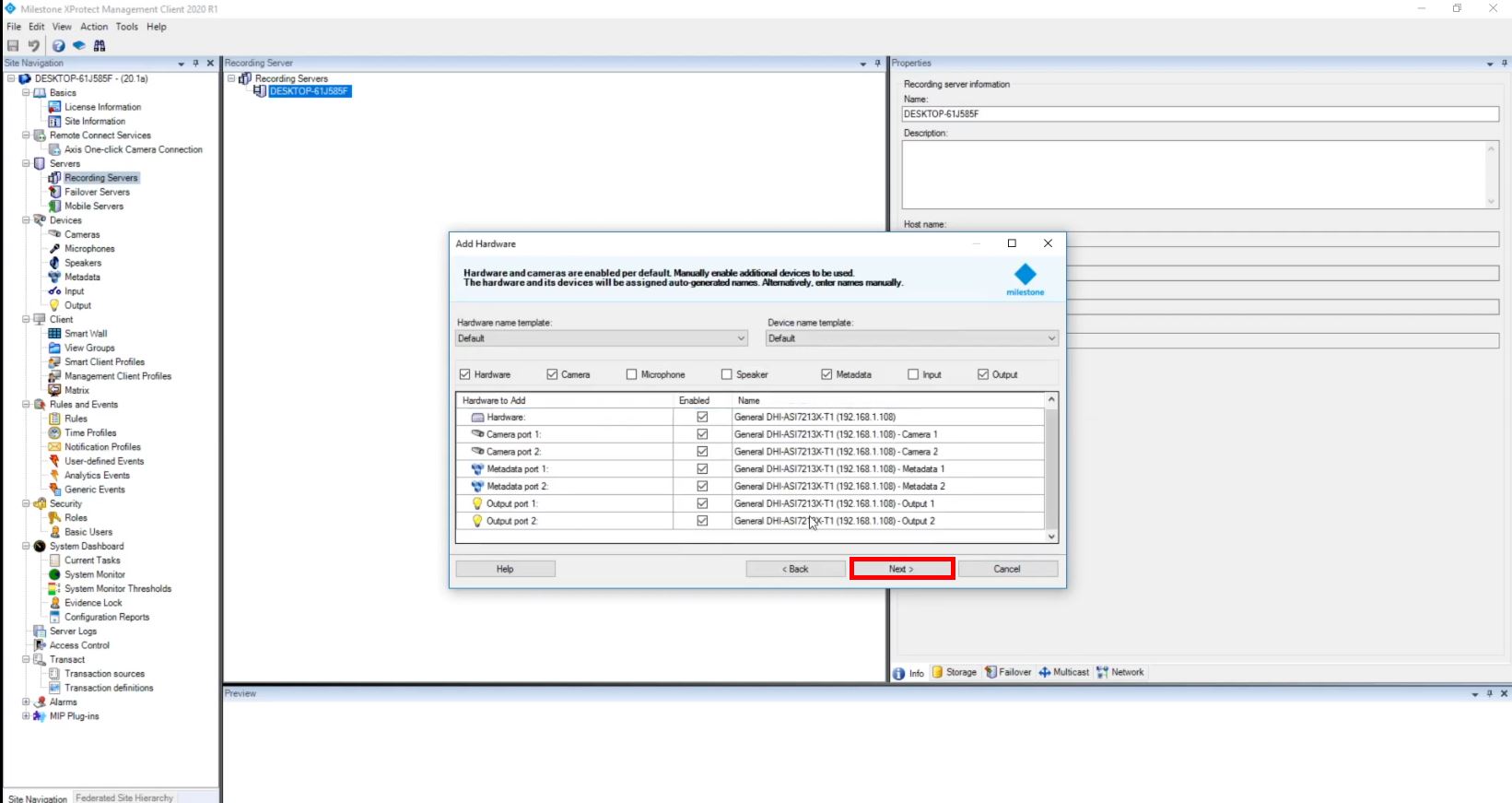1512x803 pixels.
Task: Click Cancel in the Add Hardware dialog
Action: click(x=1007, y=569)
